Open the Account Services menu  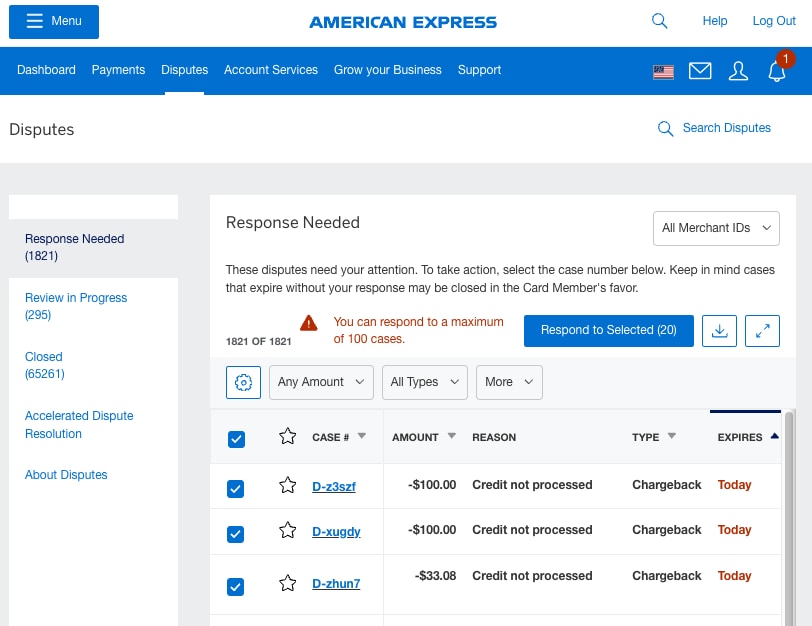pyautogui.click(x=270, y=70)
